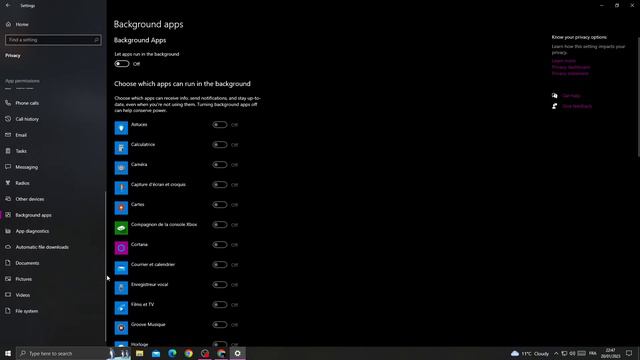Open Phone calls privacy settings
Image resolution: width=640 pixels, height=360 pixels.
(x=27, y=103)
